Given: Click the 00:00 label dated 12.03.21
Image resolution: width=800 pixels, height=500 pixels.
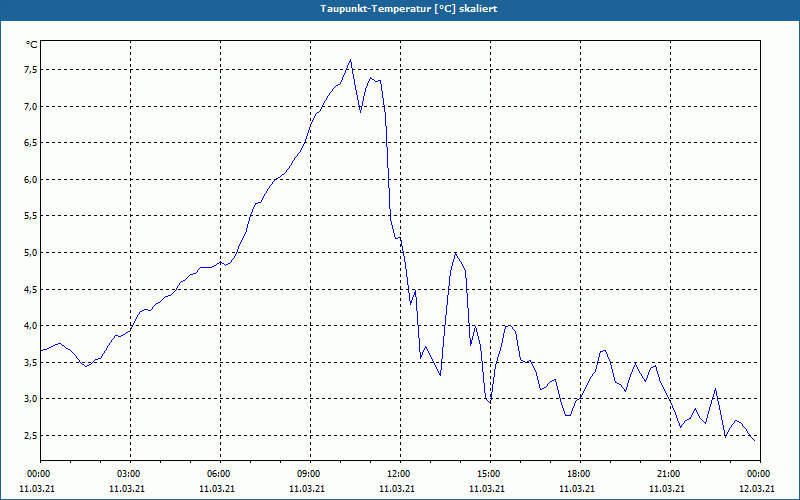Looking at the screenshot, I should click(760, 474).
